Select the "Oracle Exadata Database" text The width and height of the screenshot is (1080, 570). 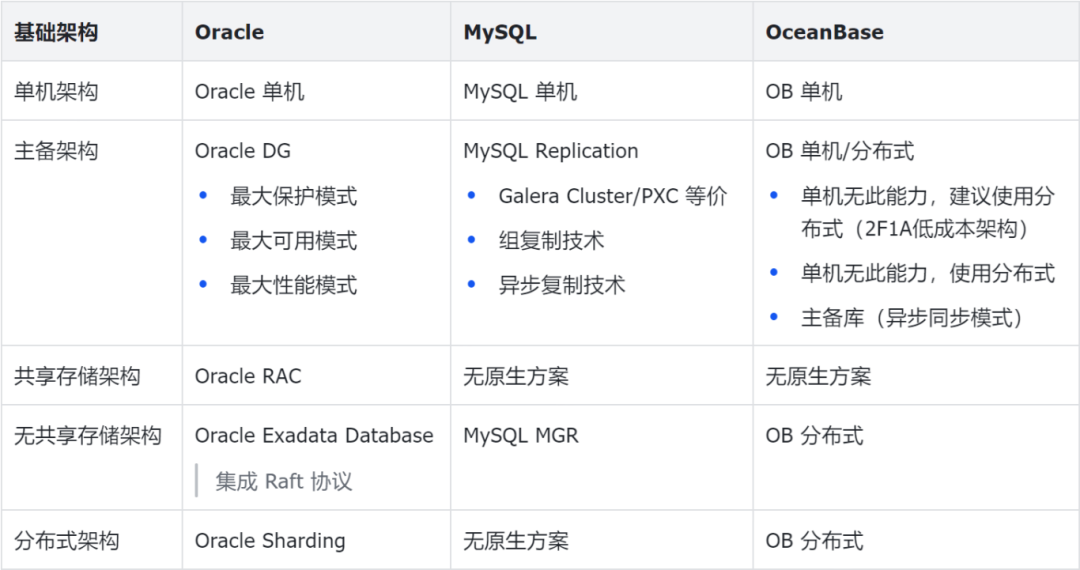click(314, 436)
